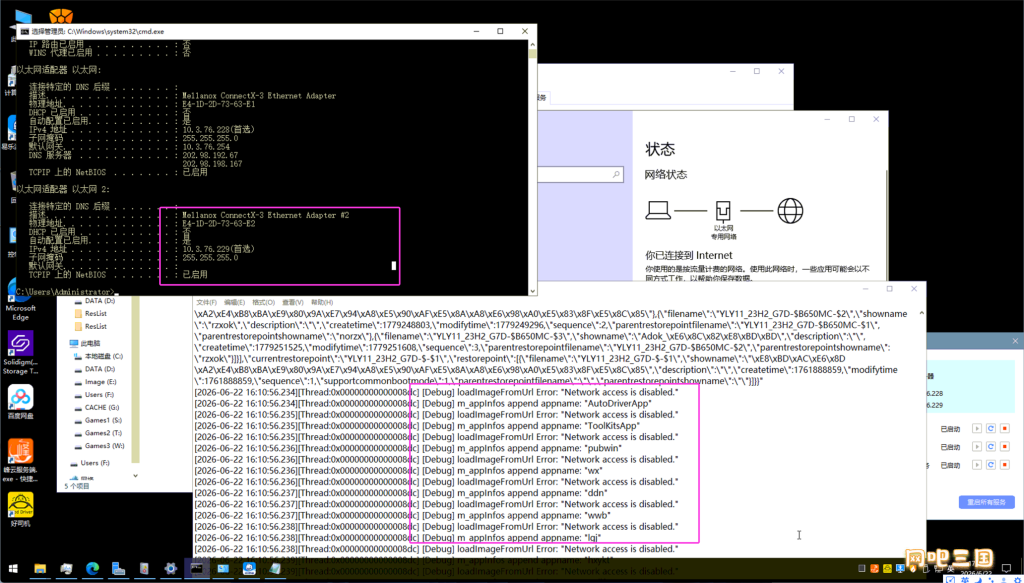Open the 蜂云服务端 exe shortcut on desktop
The width and height of the screenshot is (1024, 583).
click(x=20, y=460)
